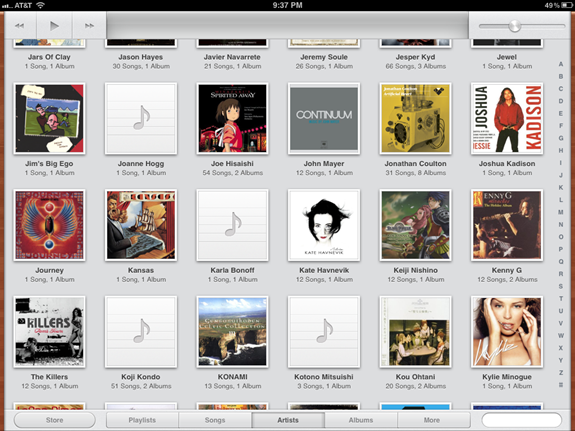Open the Store button
575x431 pixels.
[x=54, y=420]
